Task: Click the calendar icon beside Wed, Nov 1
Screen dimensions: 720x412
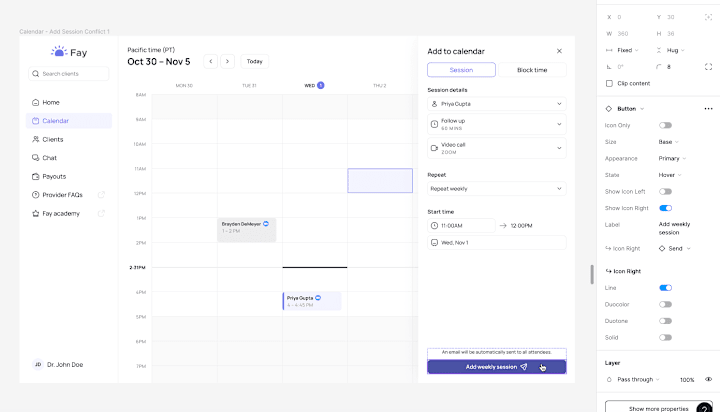Action: 434,243
